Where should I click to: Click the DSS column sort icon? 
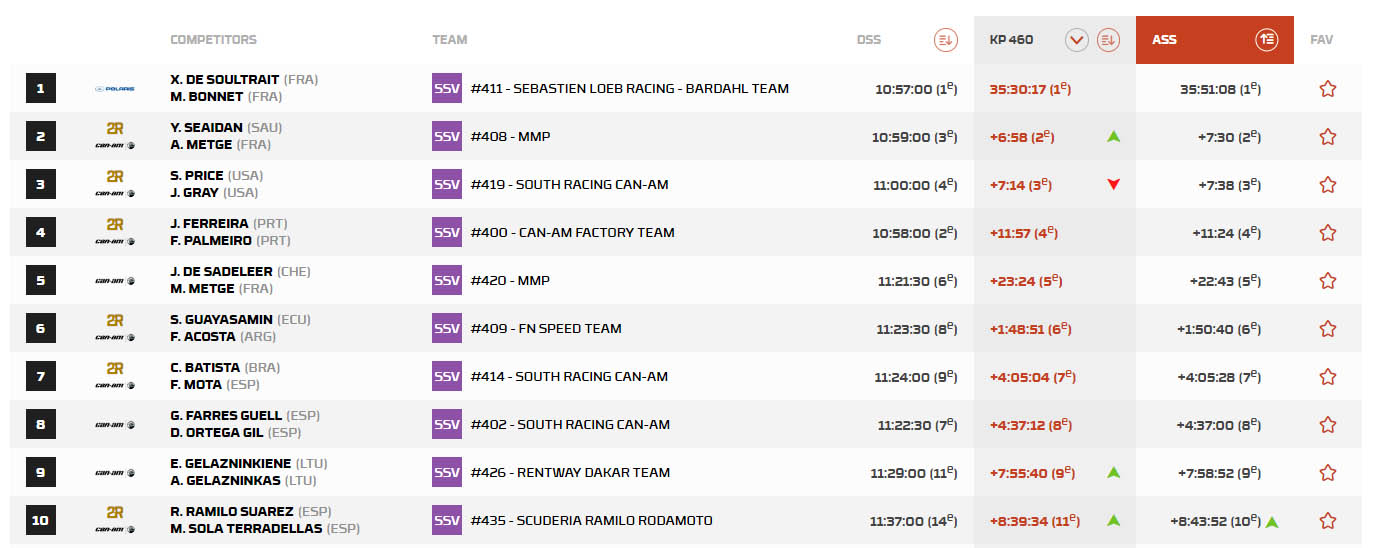945,40
